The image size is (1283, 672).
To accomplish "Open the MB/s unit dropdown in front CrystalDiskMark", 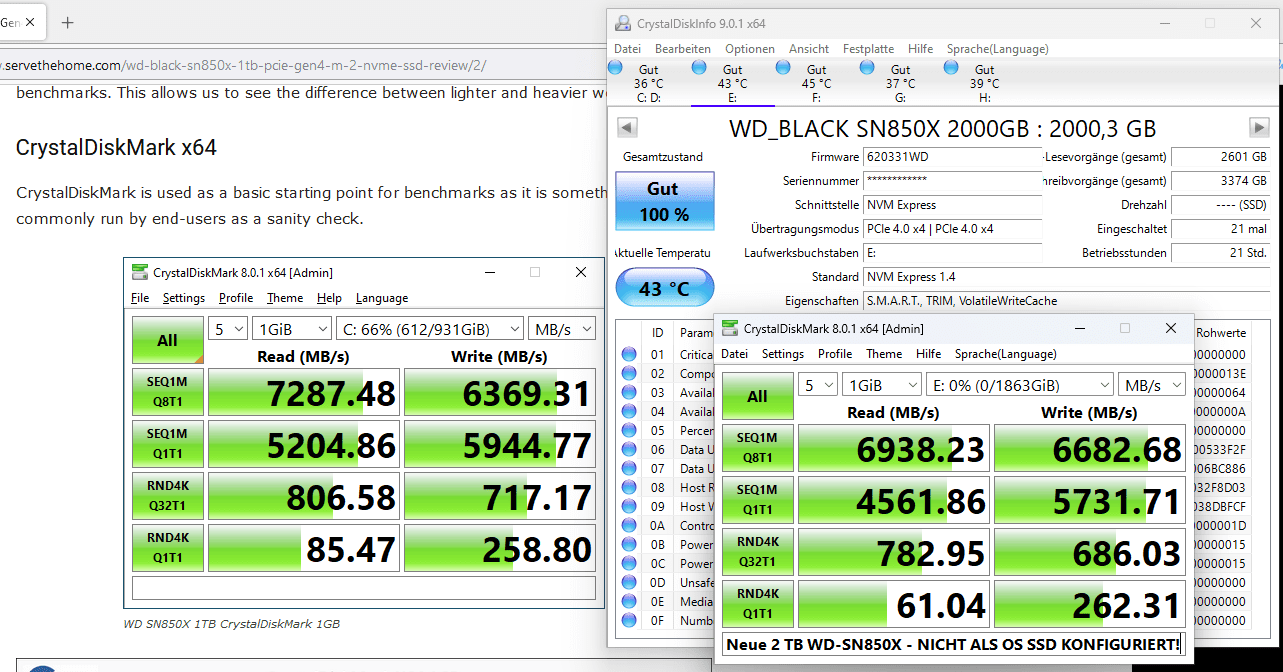I will click(1151, 385).
